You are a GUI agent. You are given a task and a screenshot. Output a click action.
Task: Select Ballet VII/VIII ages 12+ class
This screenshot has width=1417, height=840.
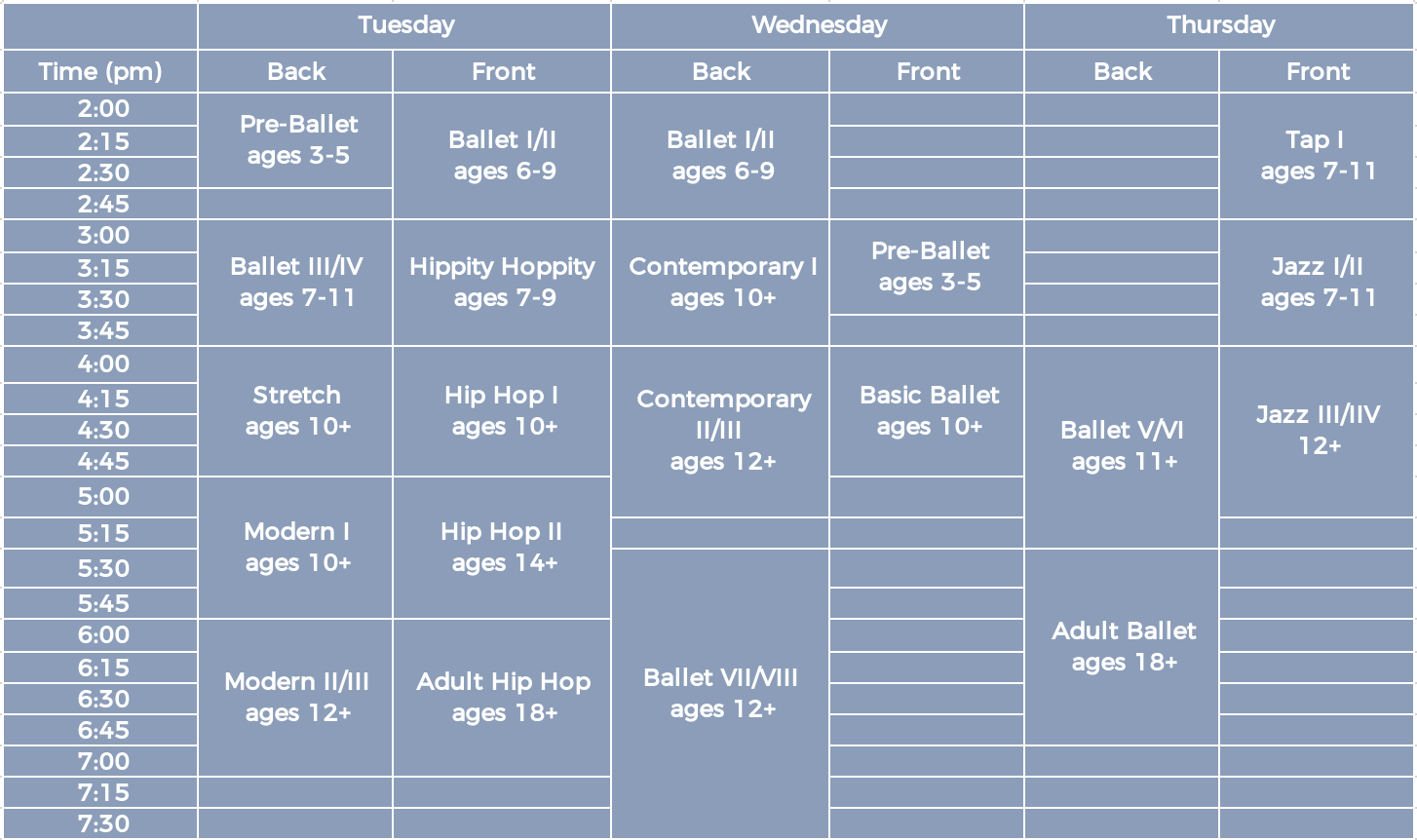click(x=720, y=694)
